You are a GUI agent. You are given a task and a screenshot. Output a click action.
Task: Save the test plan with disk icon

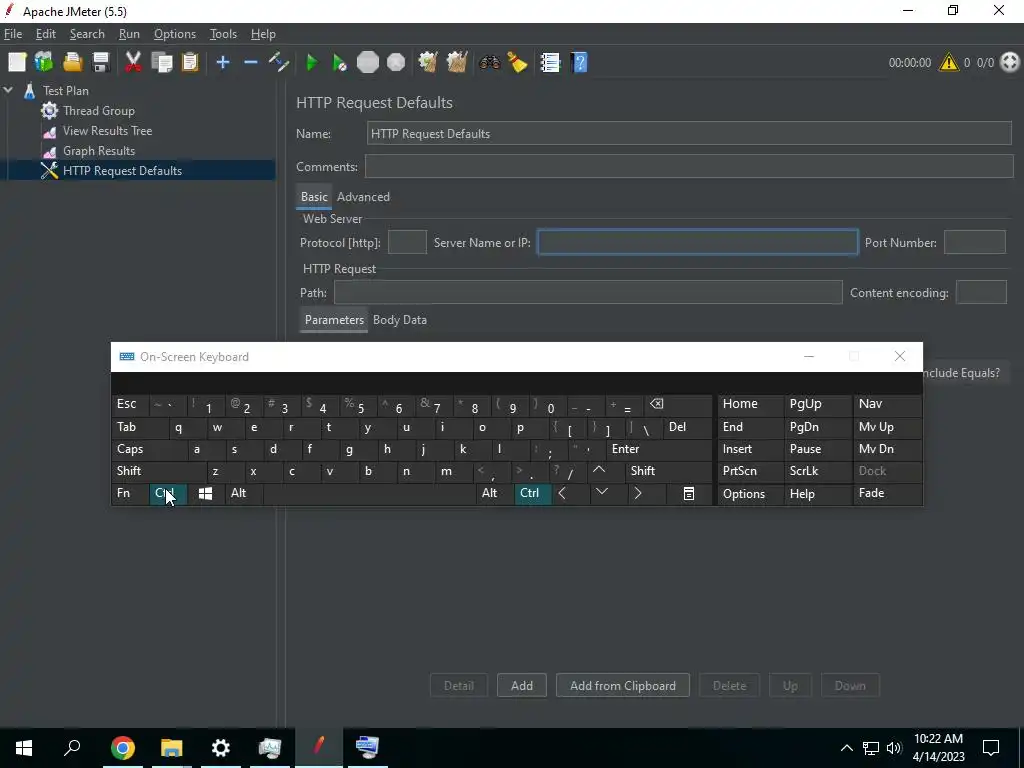101,63
